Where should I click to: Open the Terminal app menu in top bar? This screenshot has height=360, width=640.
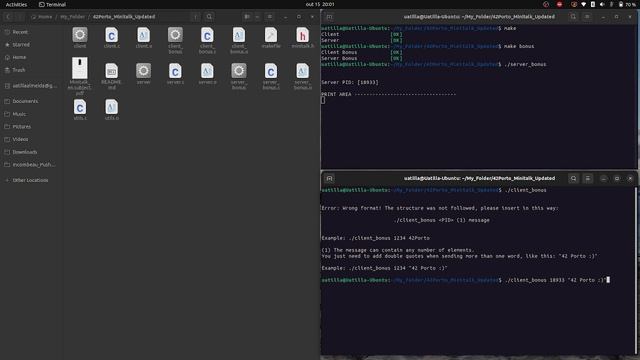tap(52, 4)
